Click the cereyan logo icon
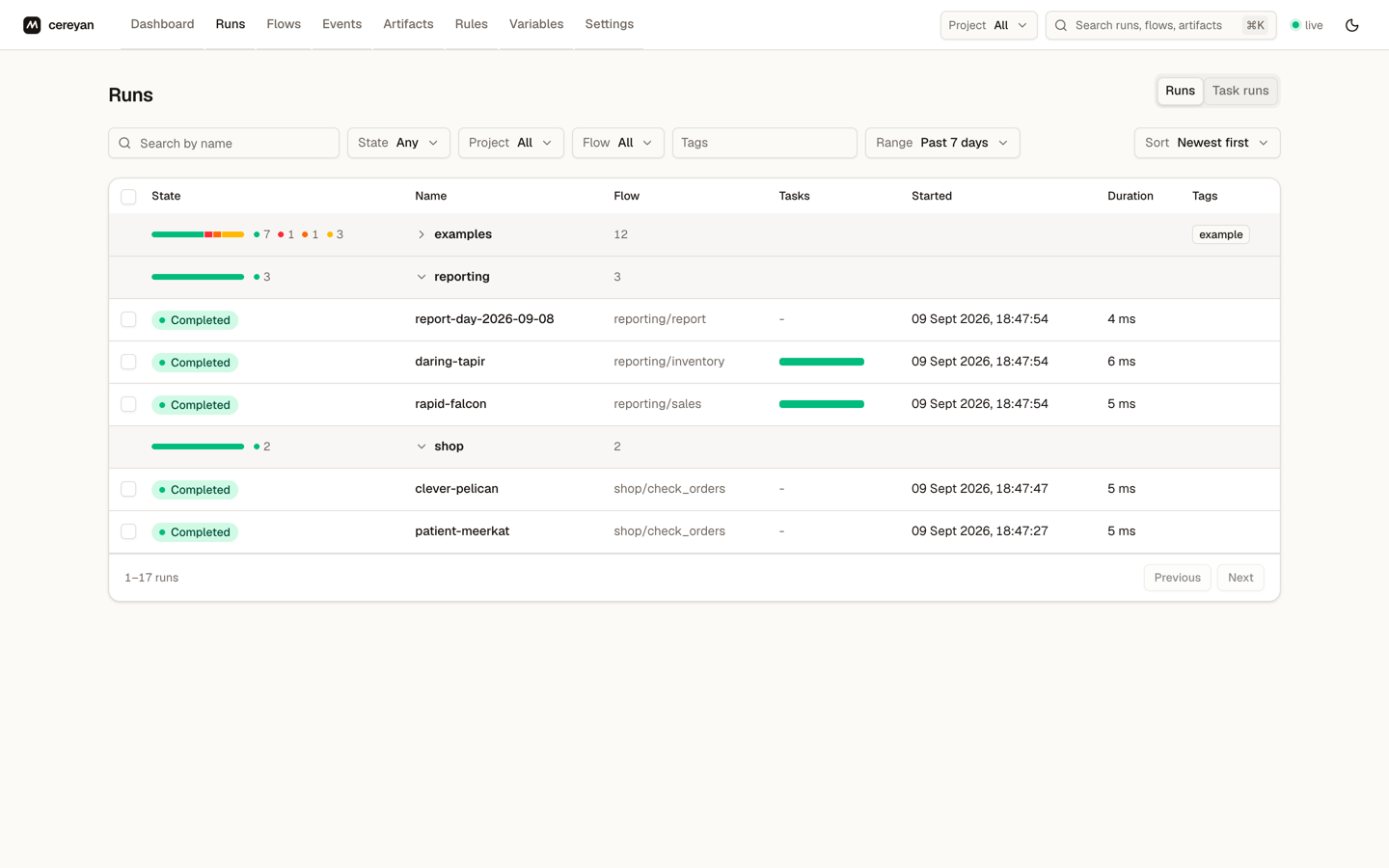 32,25
